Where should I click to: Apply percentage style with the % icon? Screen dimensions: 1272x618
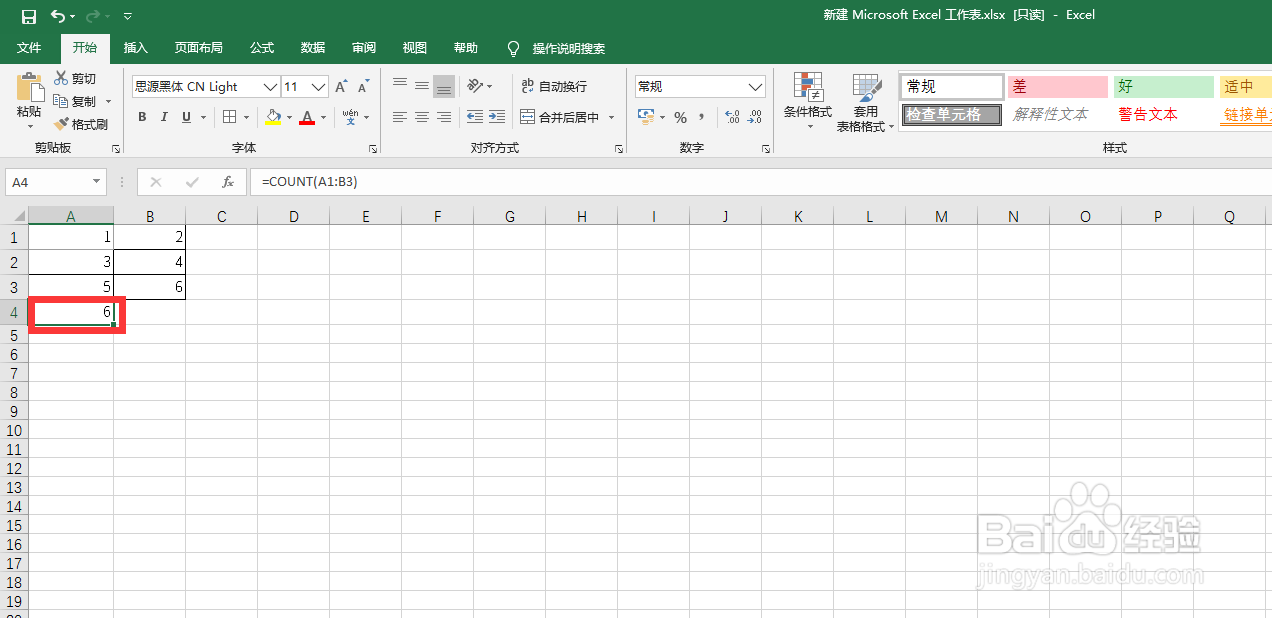(x=679, y=117)
